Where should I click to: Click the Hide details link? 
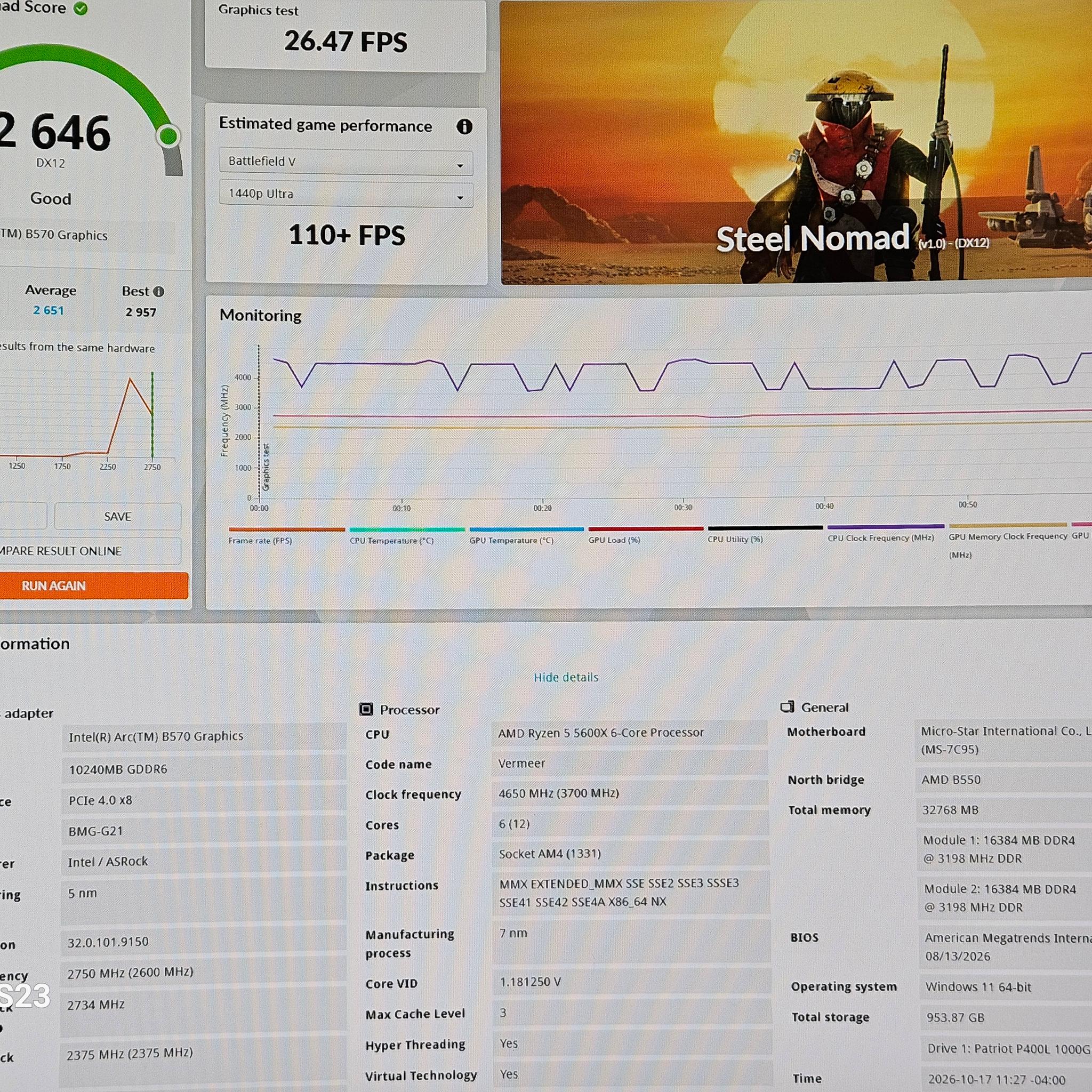566,677
